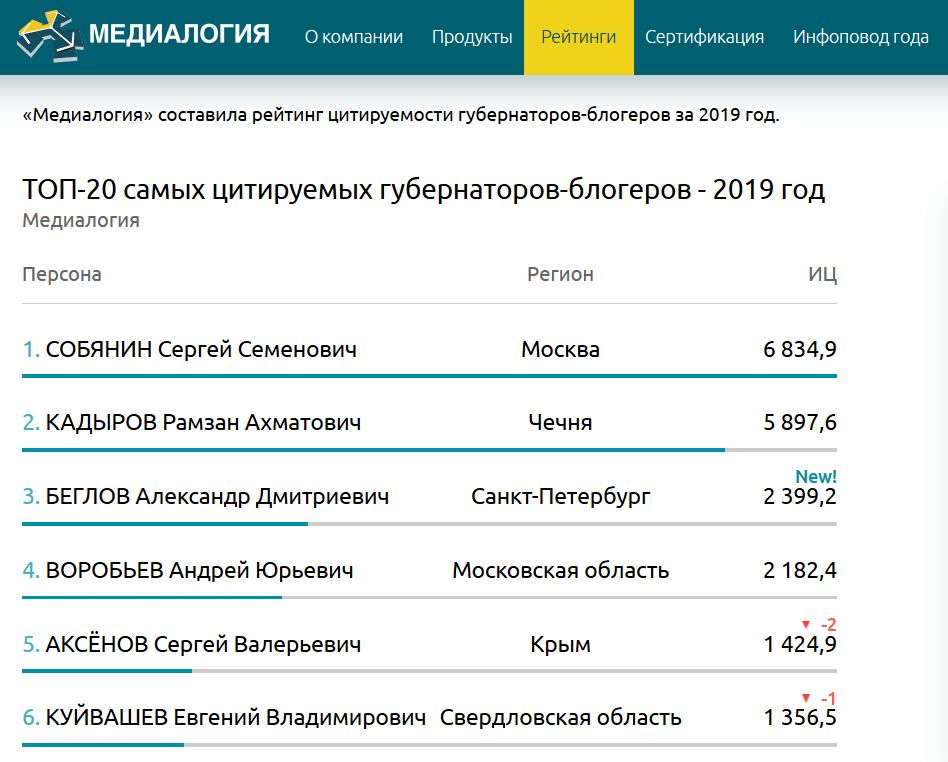Switch to О компании section
The height and width of the screenshot is (762, 948).
355,36
